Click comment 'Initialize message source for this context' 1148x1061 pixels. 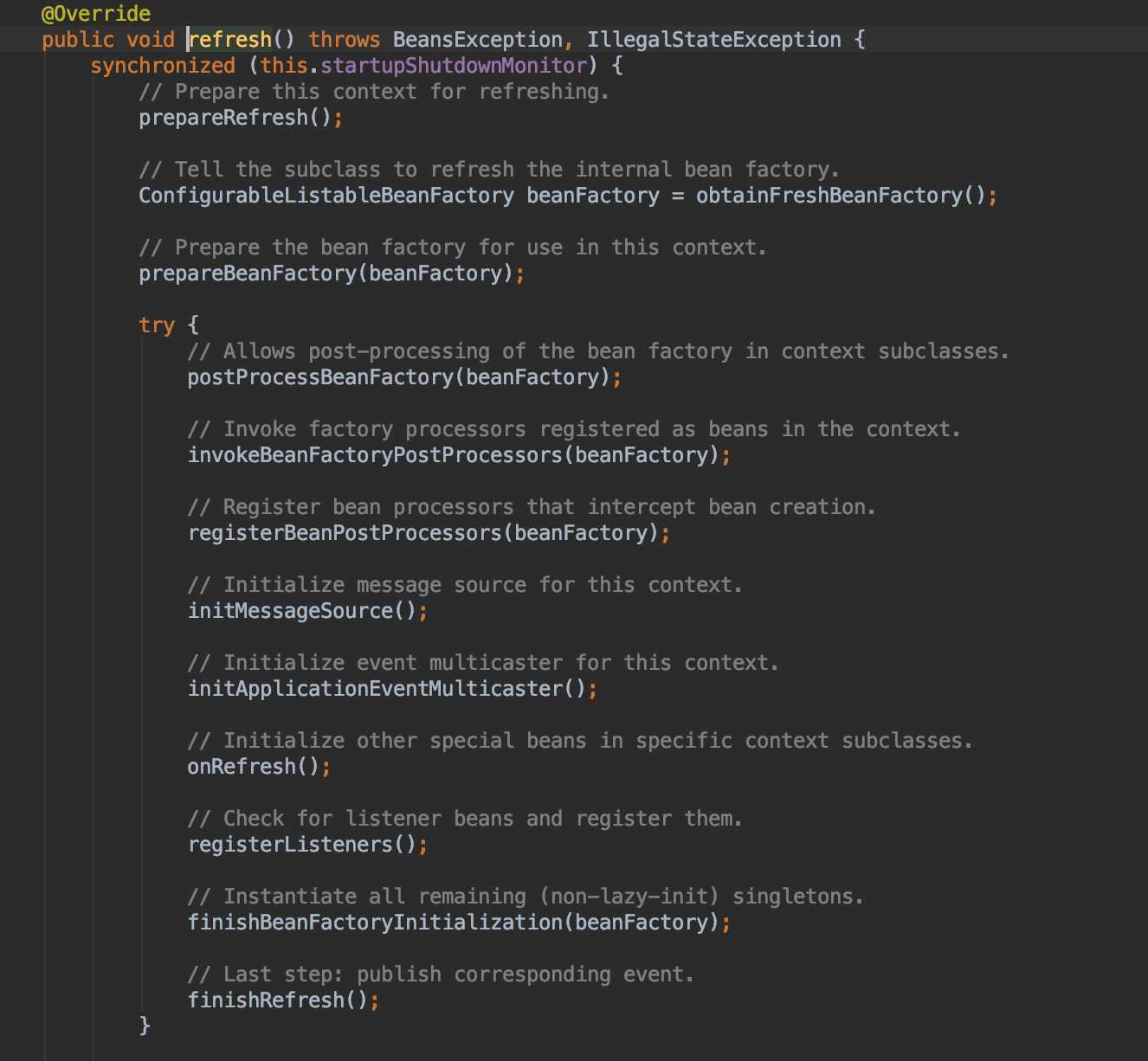click(465, 585)
